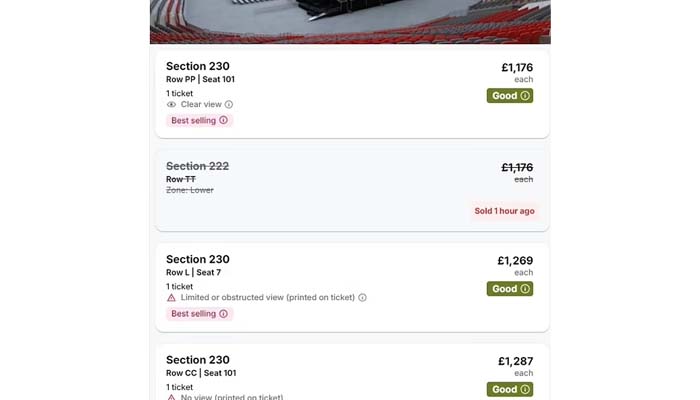Click the Good badge on Row L listing

[509, 289]
